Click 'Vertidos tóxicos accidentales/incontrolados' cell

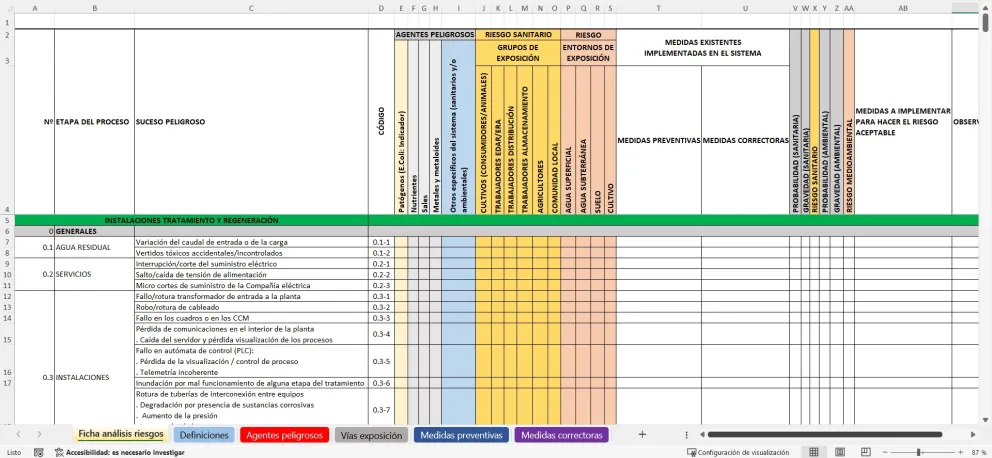coord(251,253)
